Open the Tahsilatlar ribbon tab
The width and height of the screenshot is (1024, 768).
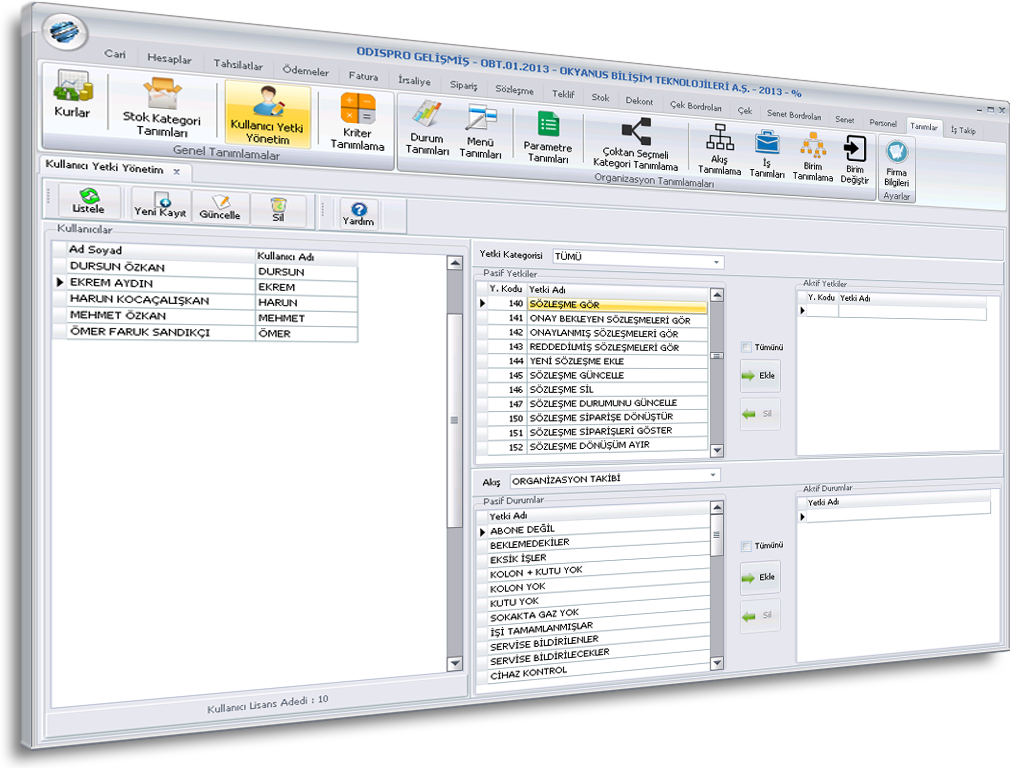tap(238, 65)
